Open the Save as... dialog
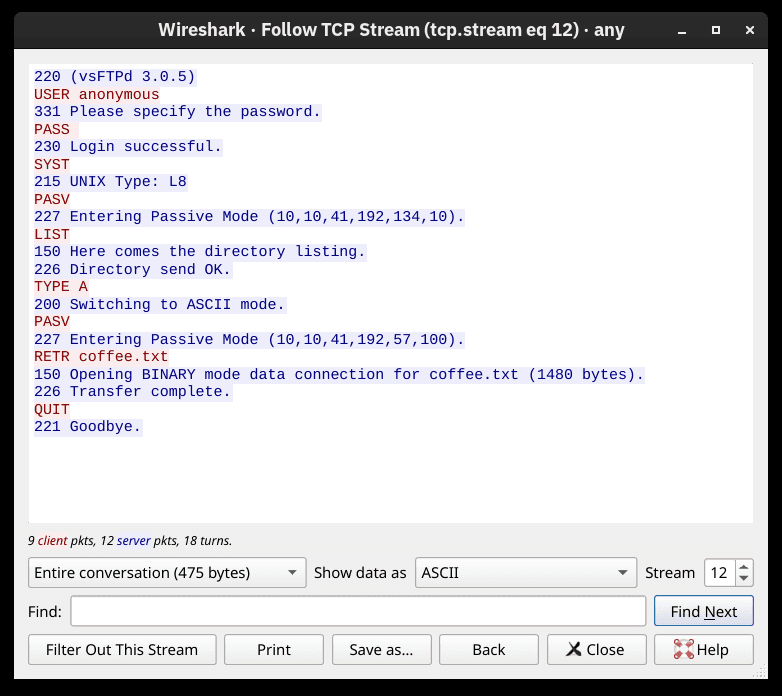 coord(381,649)
